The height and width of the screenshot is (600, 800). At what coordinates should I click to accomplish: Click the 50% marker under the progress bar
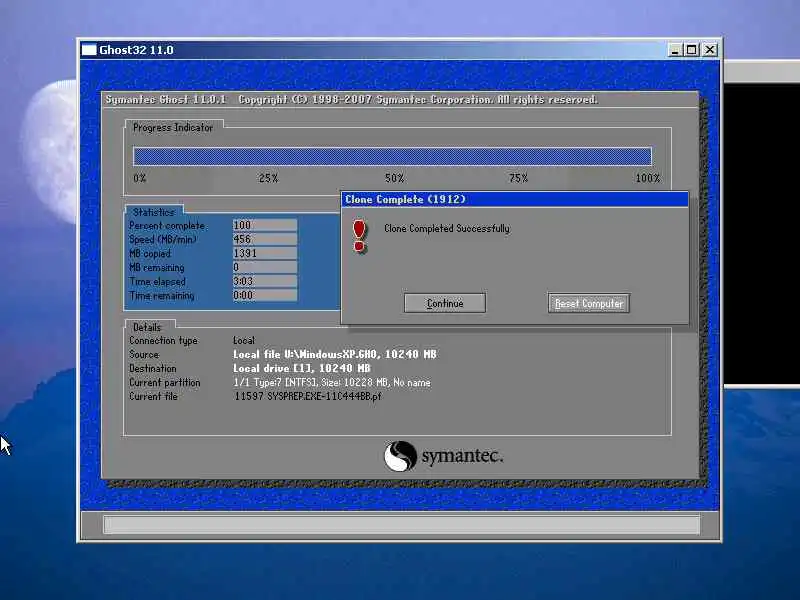[x=394, y=178]
